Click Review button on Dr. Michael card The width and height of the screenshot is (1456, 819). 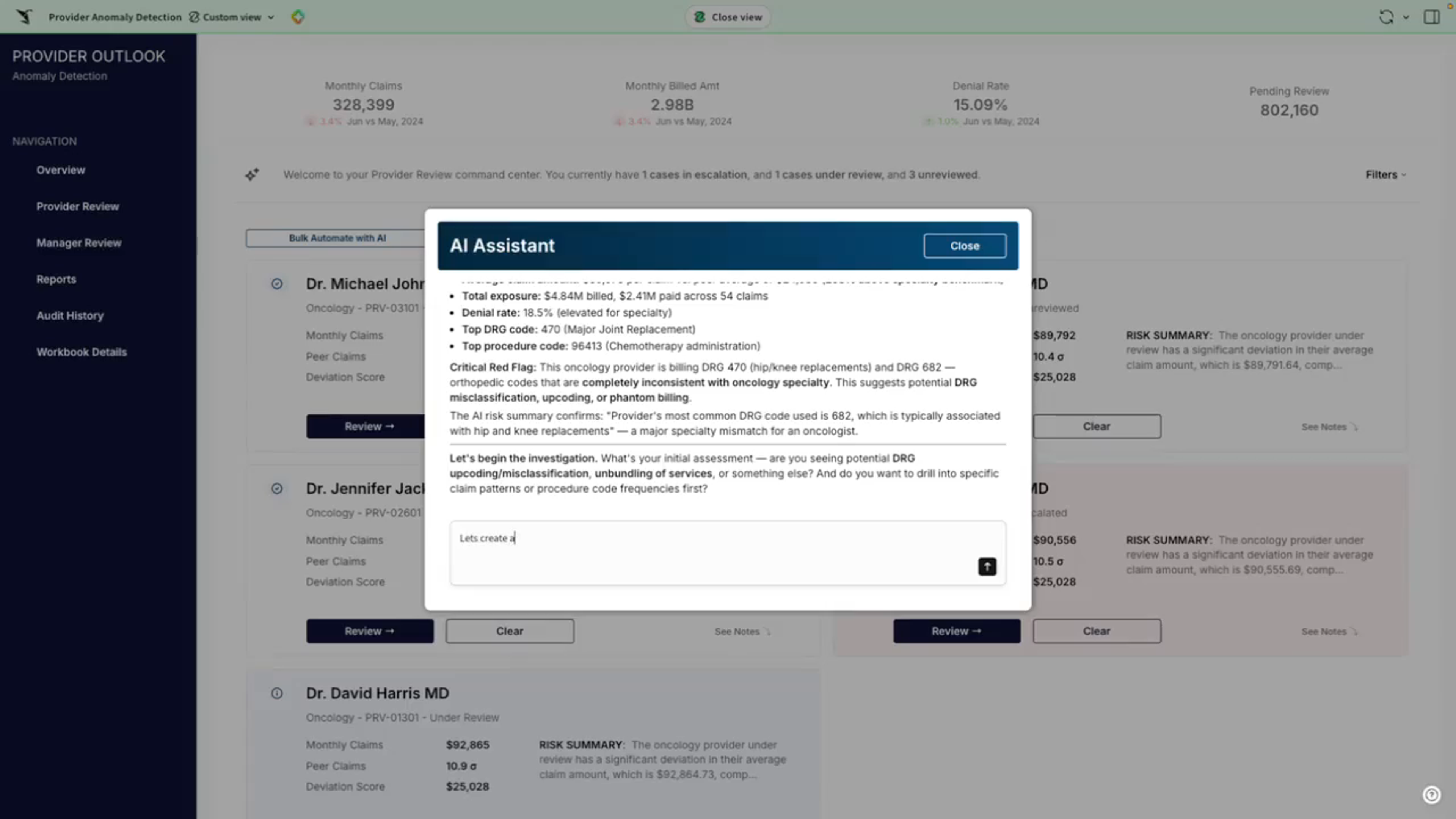click(x=366, y=426)
